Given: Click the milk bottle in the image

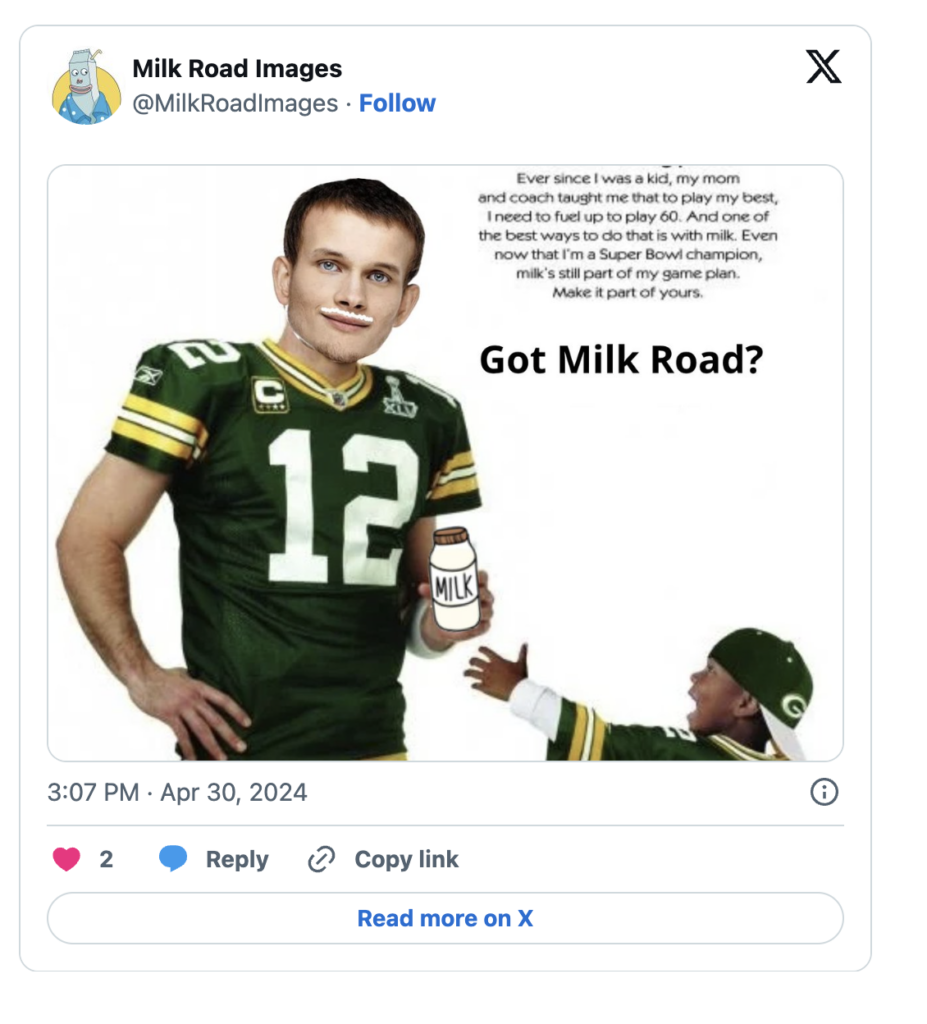Looking at the screenshot, I should tap(454, 580).
